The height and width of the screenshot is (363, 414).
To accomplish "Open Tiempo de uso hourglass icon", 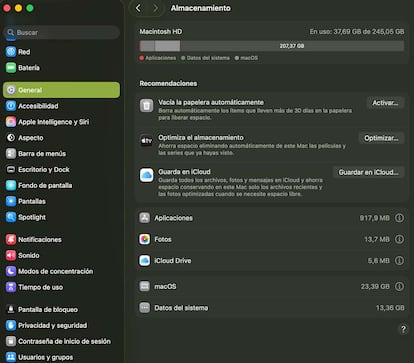I will (x=11, y=287).
